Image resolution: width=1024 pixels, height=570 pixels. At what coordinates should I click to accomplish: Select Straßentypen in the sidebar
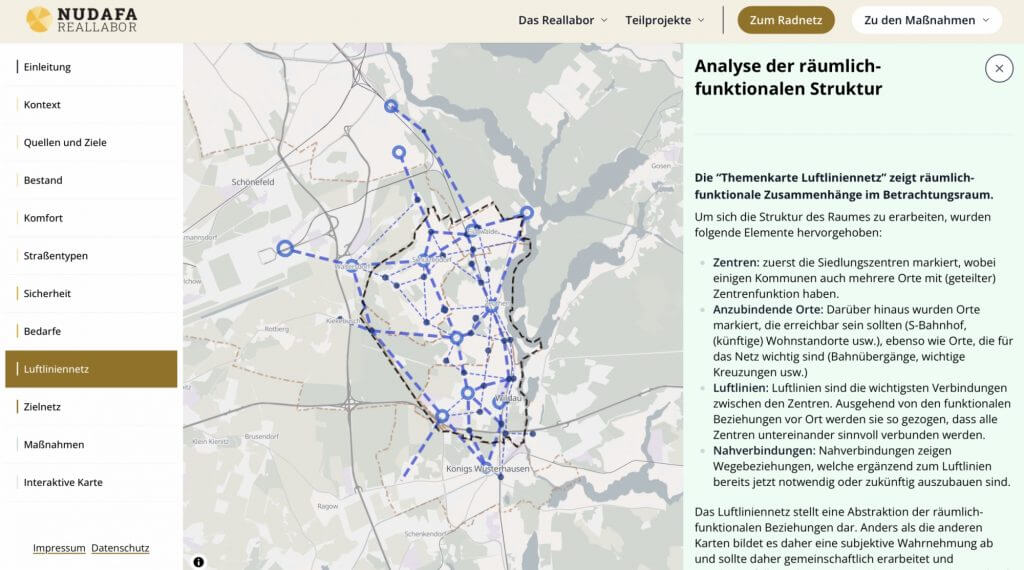[56, 256]
